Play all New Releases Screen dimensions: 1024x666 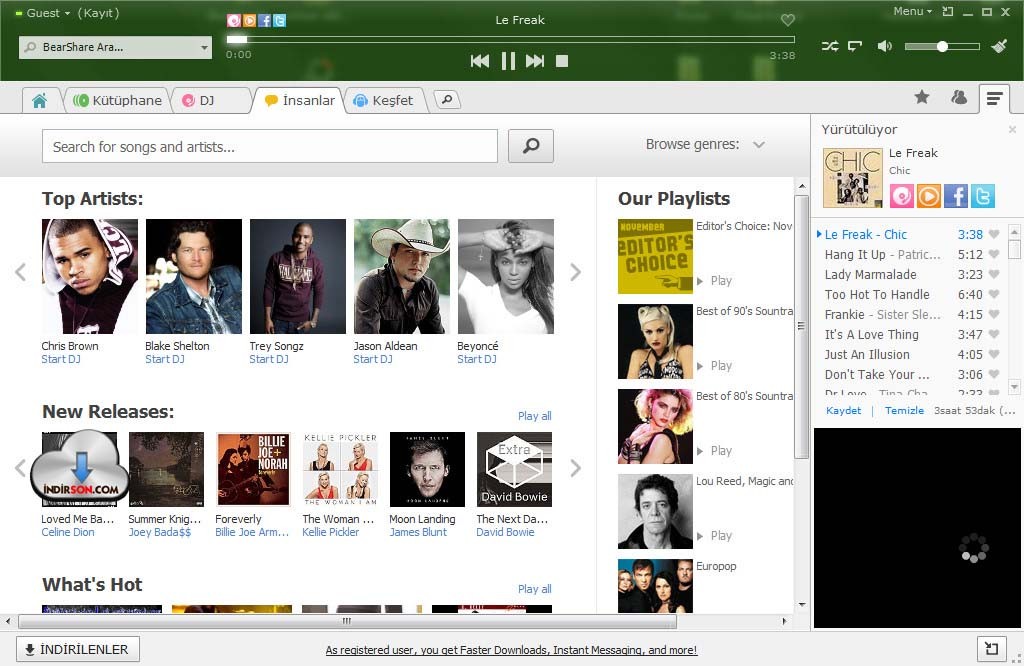tap(534, 416)
